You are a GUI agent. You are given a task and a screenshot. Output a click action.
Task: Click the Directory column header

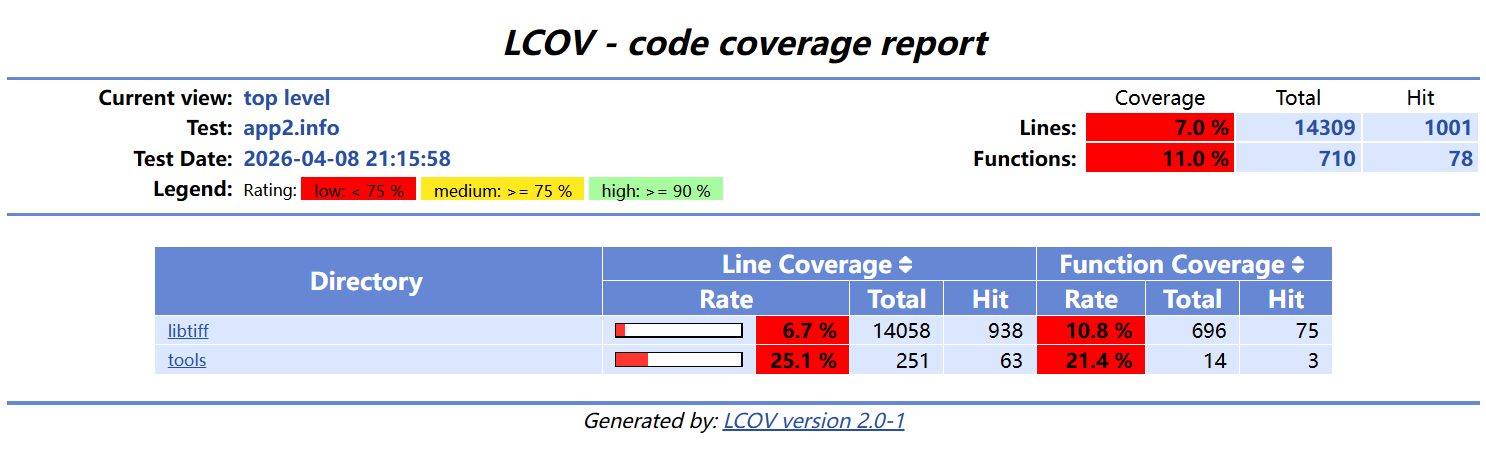click(x=366, y=282)
